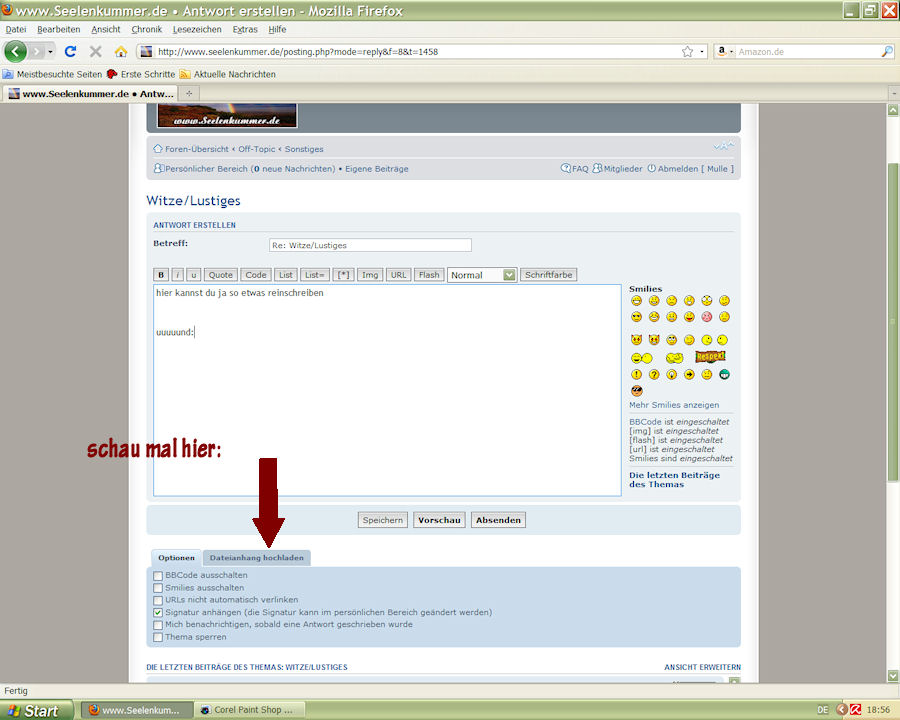Insert the sunglasses smiley at bottom of list

coord(636,391)
